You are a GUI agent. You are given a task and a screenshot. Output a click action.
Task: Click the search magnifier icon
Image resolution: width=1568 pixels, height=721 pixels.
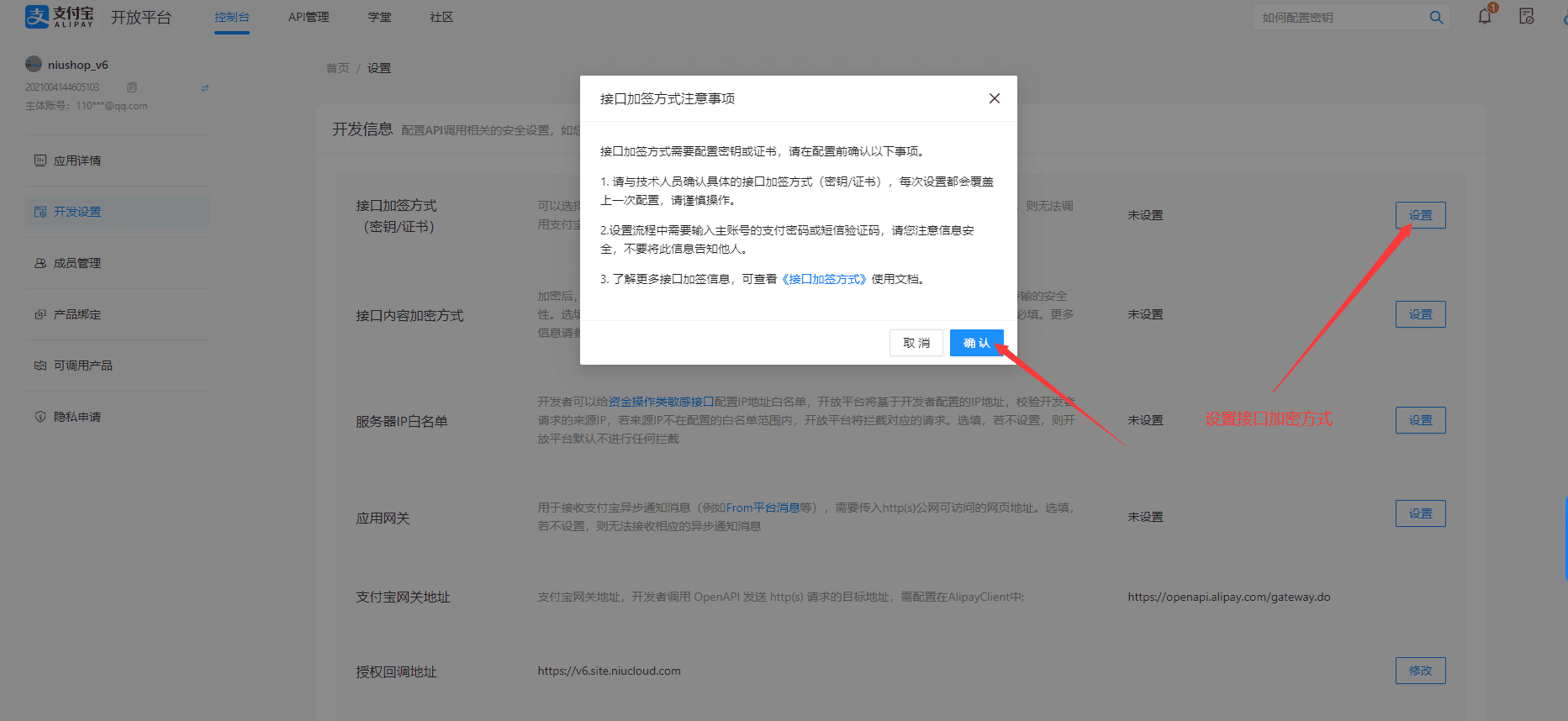pos(1436,18)
